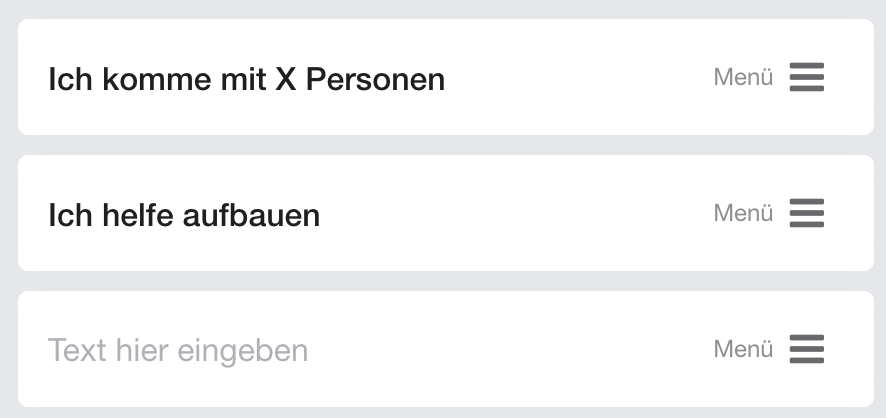Focus the "Ich helfe aufbauen" text field
This screenshot has width=886, height=418.
[x=184, y=214]
